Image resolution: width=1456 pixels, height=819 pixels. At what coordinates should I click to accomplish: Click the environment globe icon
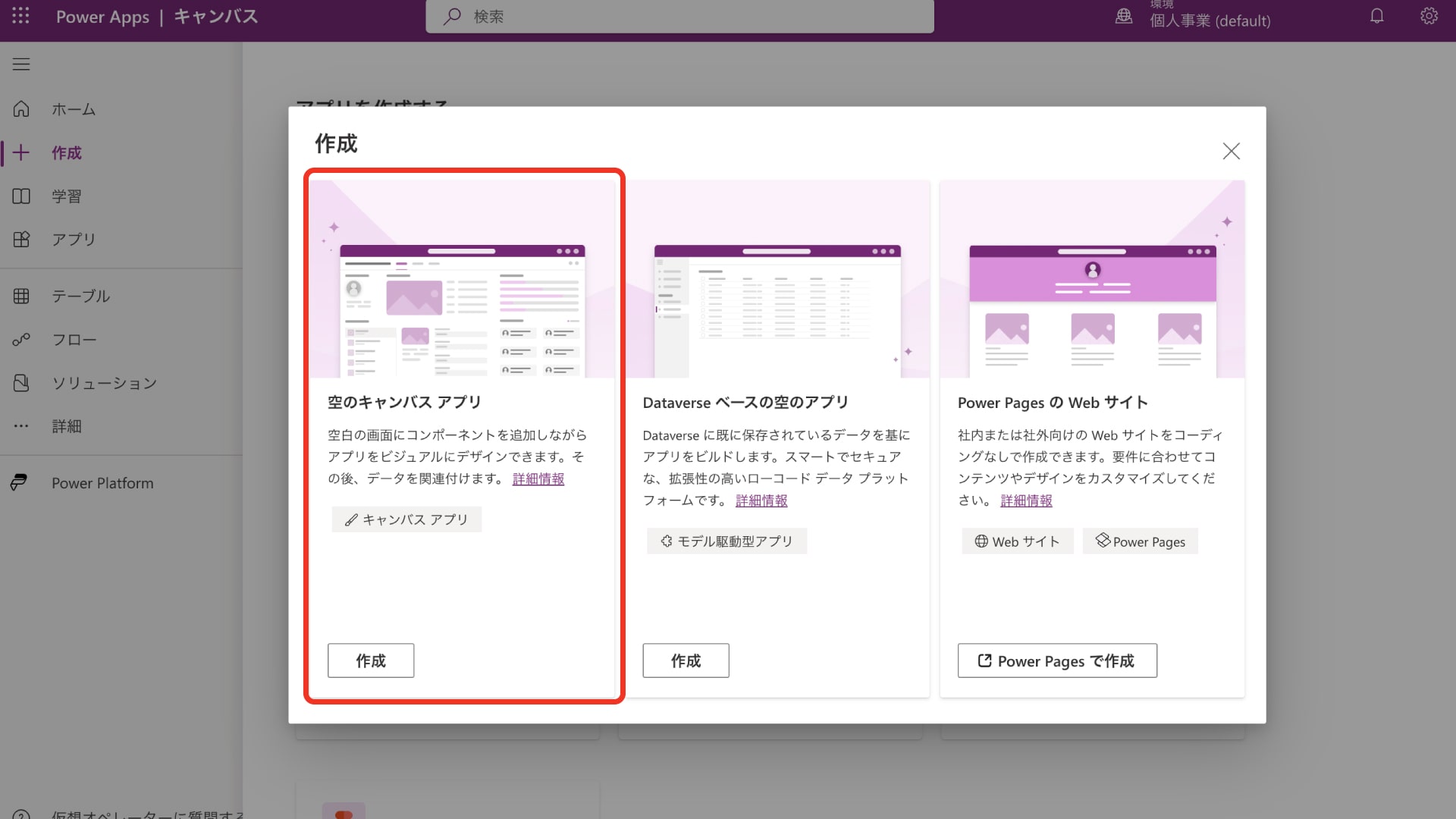pos(1124,16)
